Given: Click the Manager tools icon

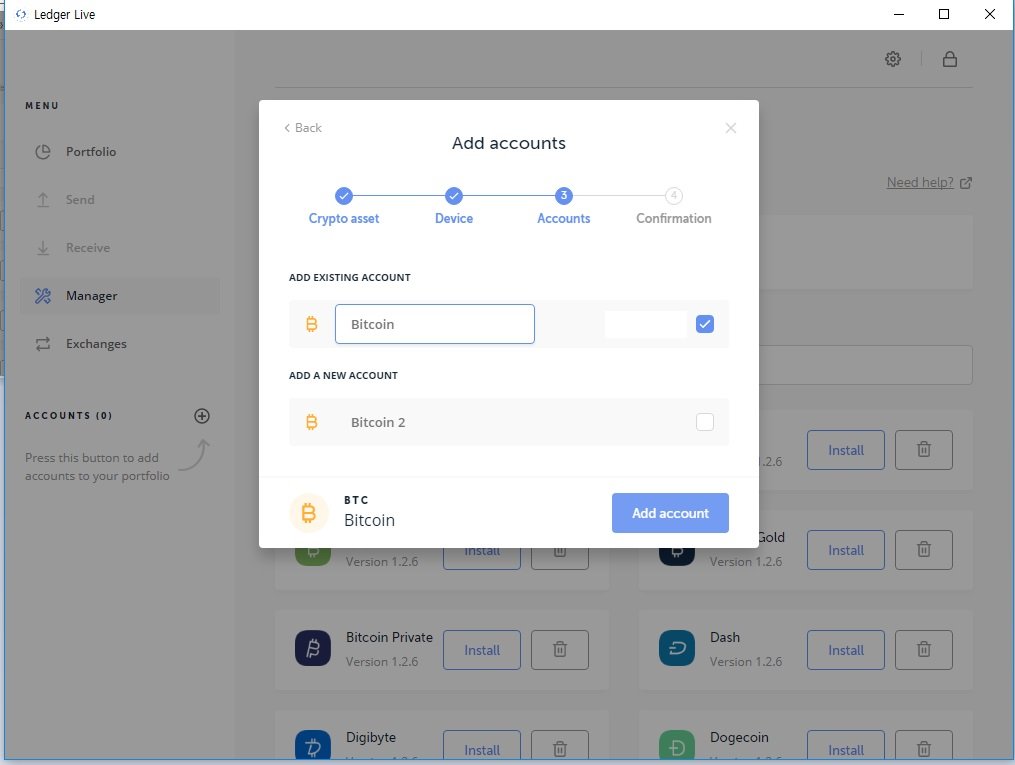Looking at the screenshot, I should 43,296.
